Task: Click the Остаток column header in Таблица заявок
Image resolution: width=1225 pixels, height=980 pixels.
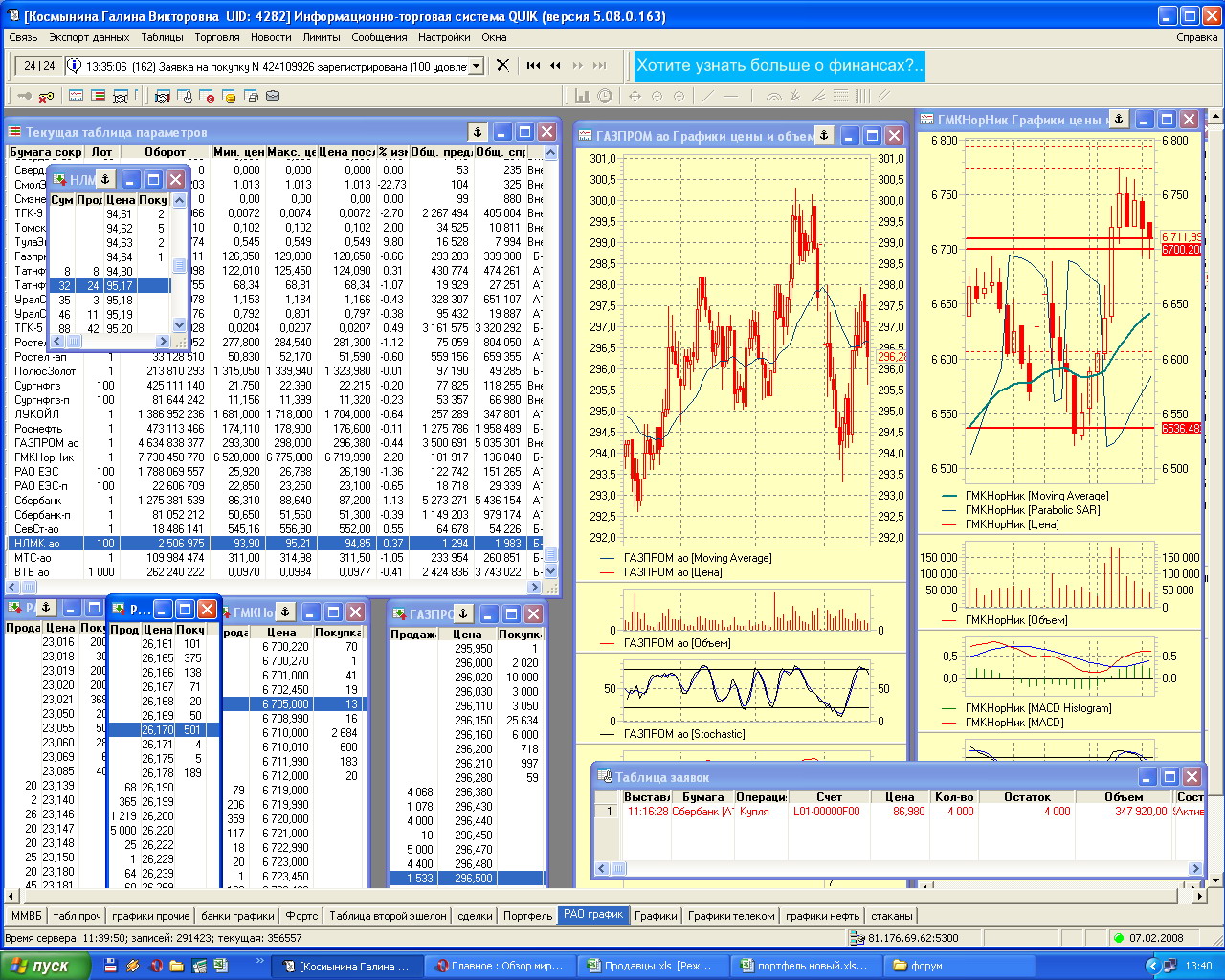Action: 1027,797
